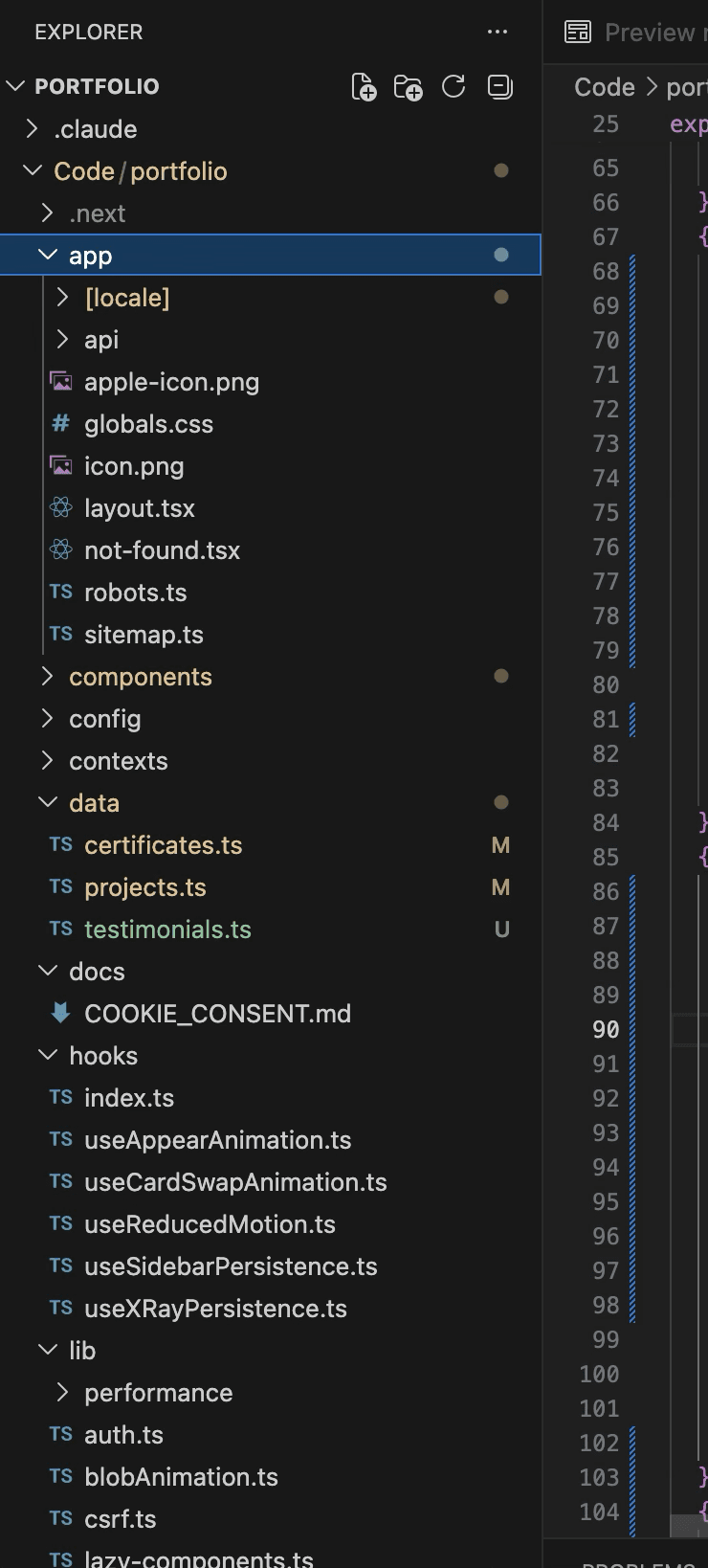
Task: Click the modified dot badge on Code/portfolio
Action: [501, 170]
